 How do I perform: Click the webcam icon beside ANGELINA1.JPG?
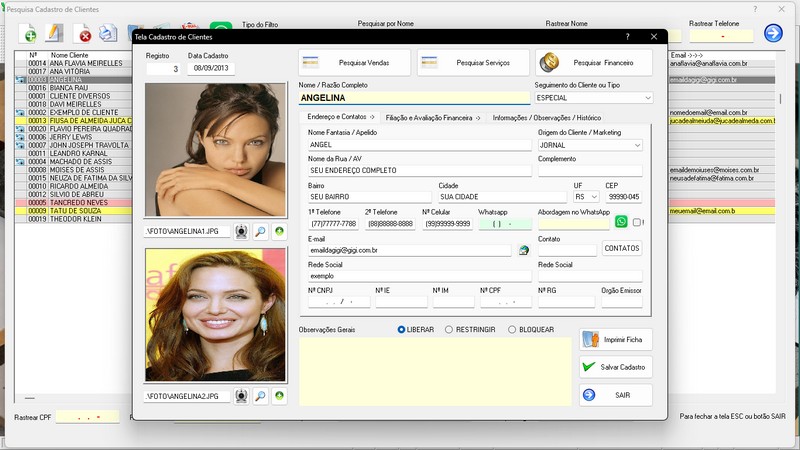(x=241, y=232)
